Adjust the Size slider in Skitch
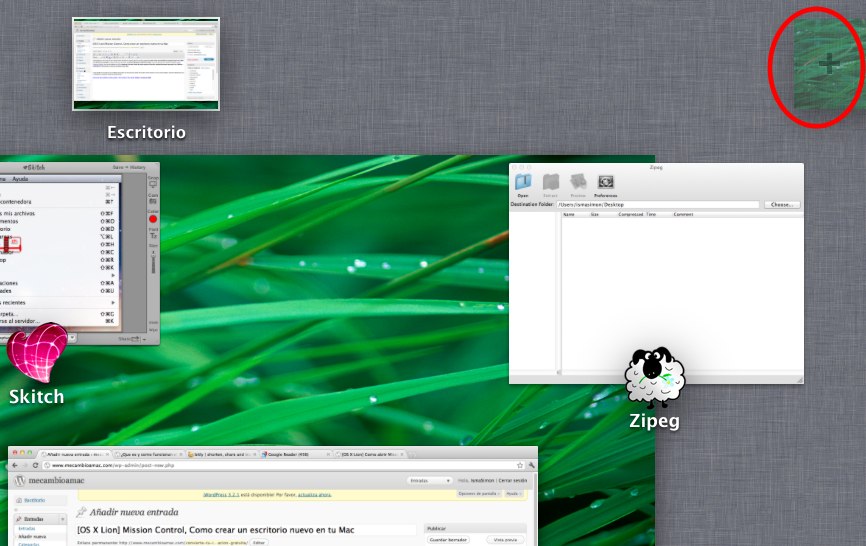Image resolution: width=866 pixels, height=546 pixels. pyautogui.click(x=153, y=262)
